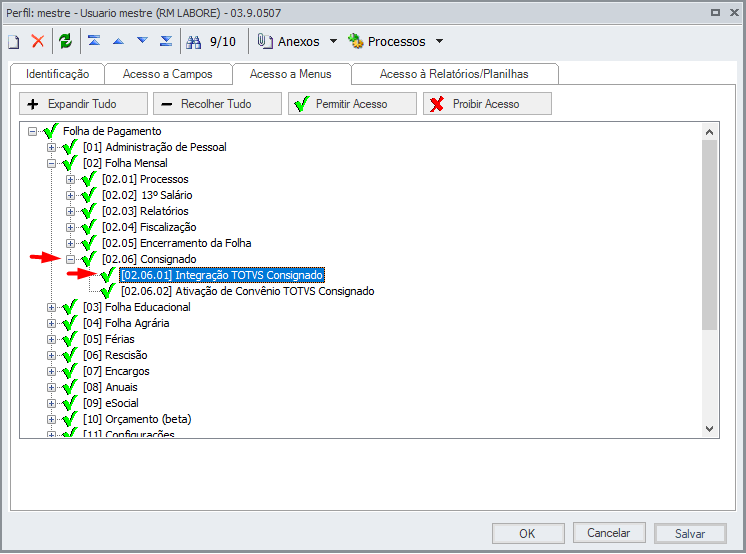Select the [06] Rescisão tree item
This screenshot has height=554, width=746.
pos(115,356)
